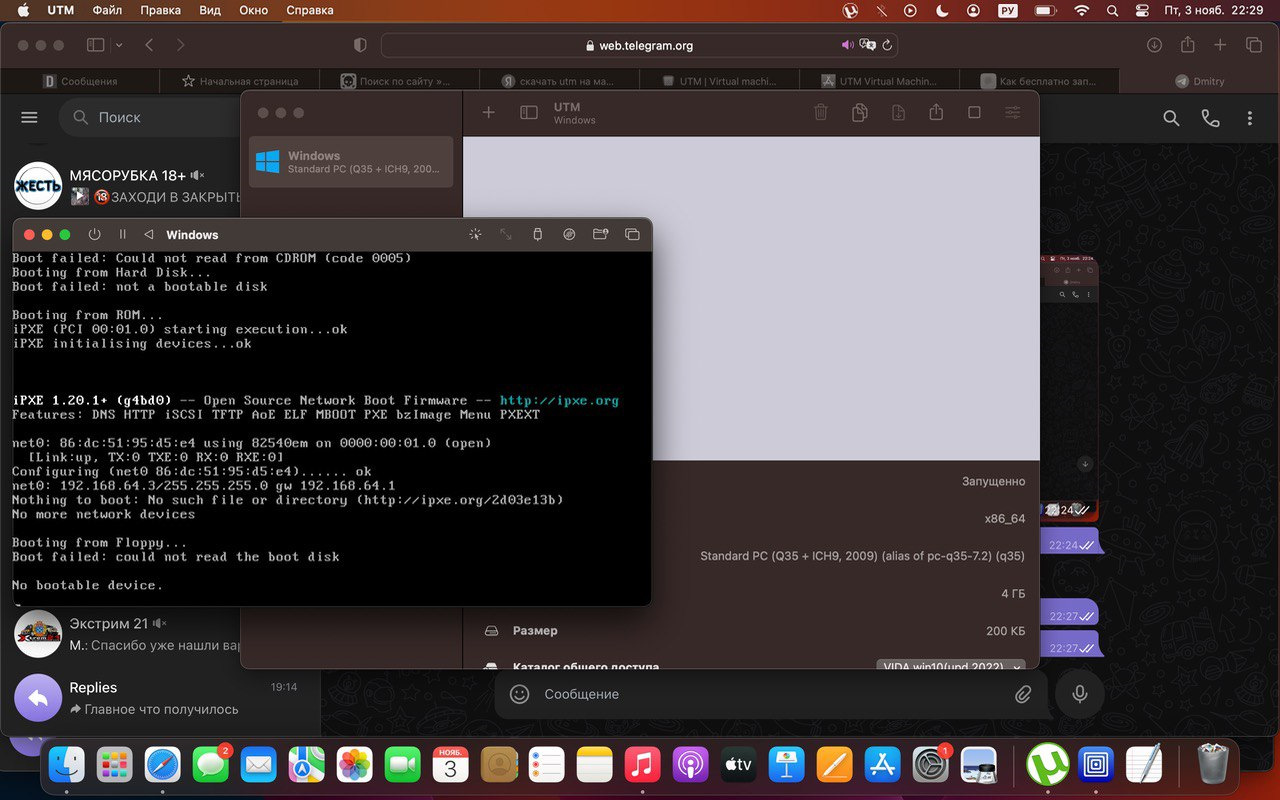Start a call in Telegram chat

pos(1210,118)
